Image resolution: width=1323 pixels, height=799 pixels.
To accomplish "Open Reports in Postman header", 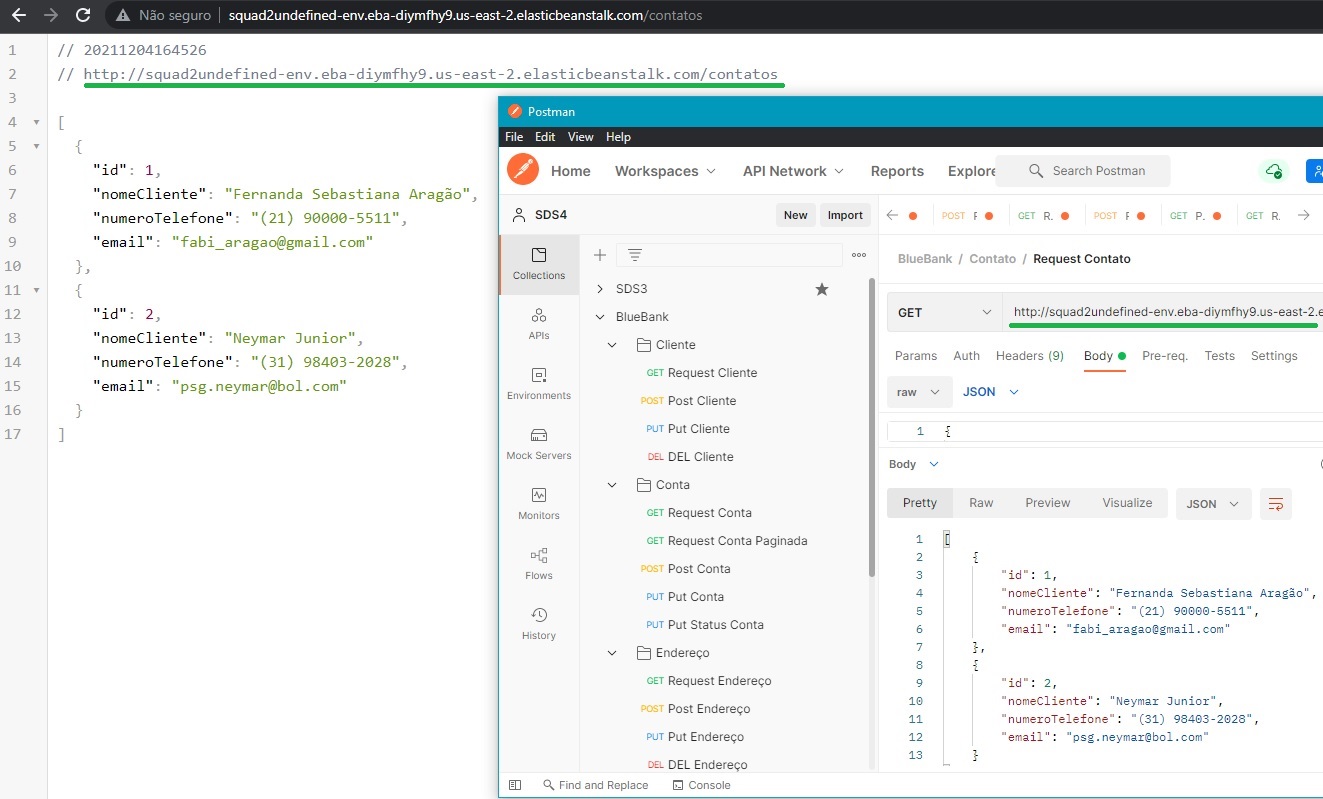I will (897, 171).
